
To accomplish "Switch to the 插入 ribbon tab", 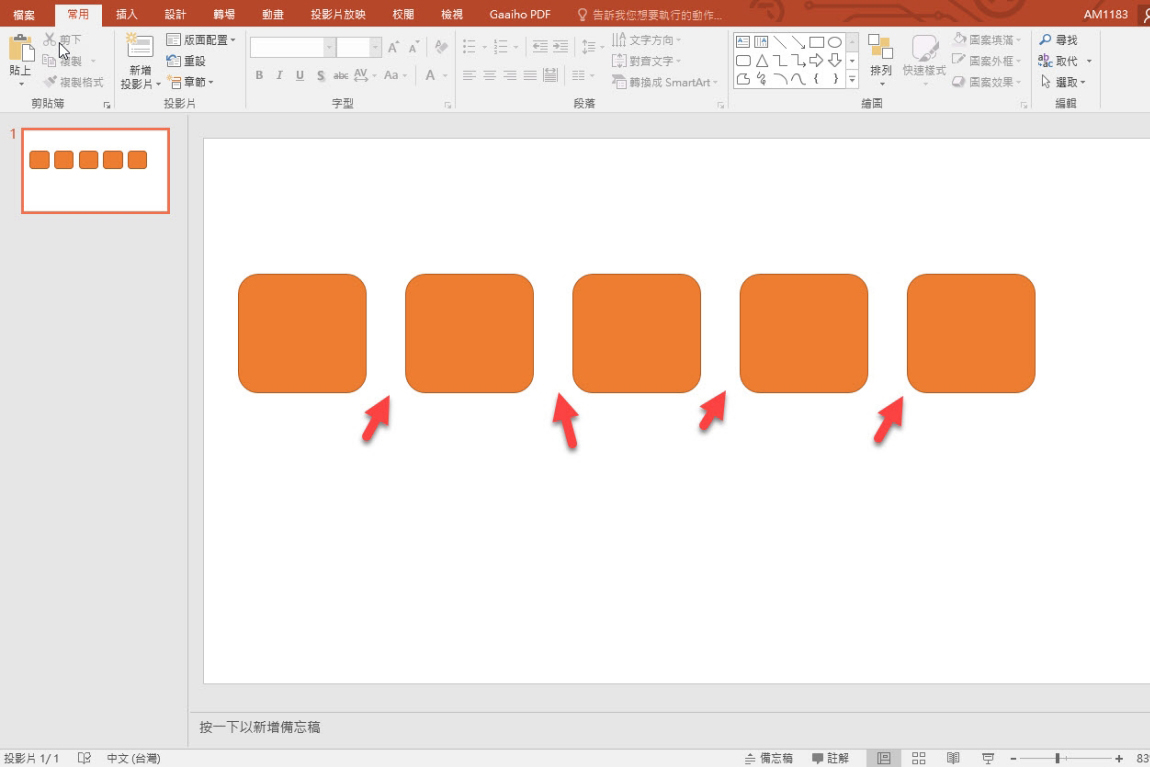I will 127,14.
